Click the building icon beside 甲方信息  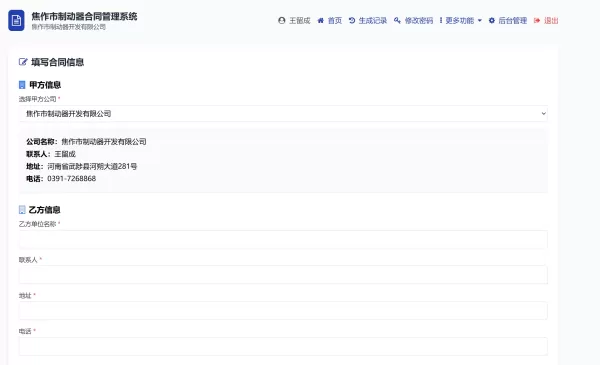pyautogui.click(x=22, y=85)
